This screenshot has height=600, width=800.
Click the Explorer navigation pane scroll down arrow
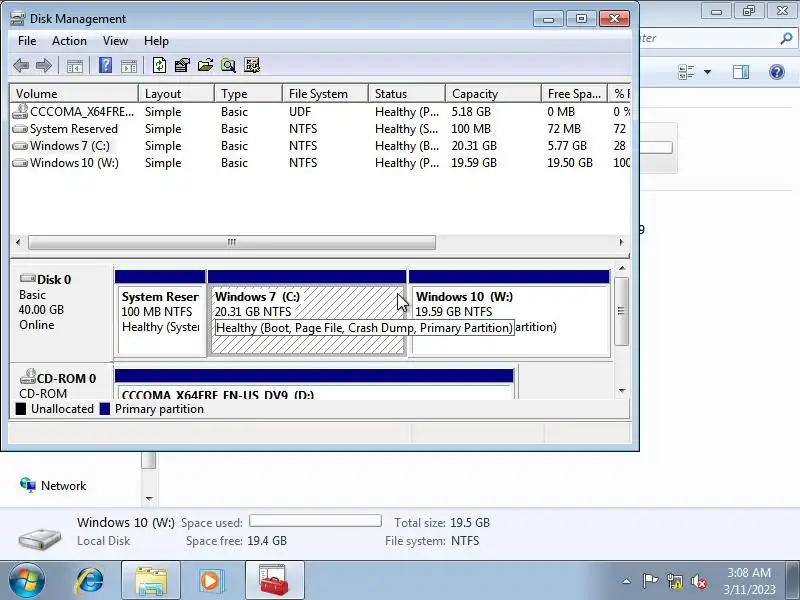149,498
